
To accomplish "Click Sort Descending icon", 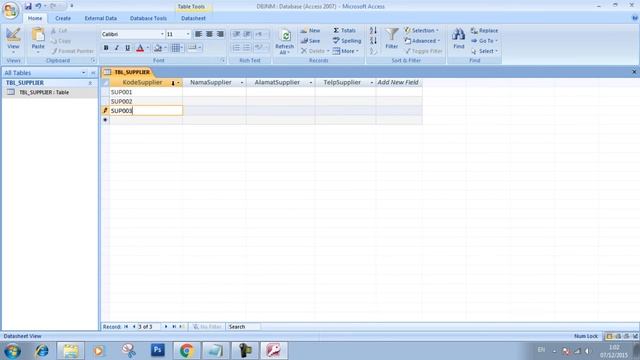I will click(373, 41).
